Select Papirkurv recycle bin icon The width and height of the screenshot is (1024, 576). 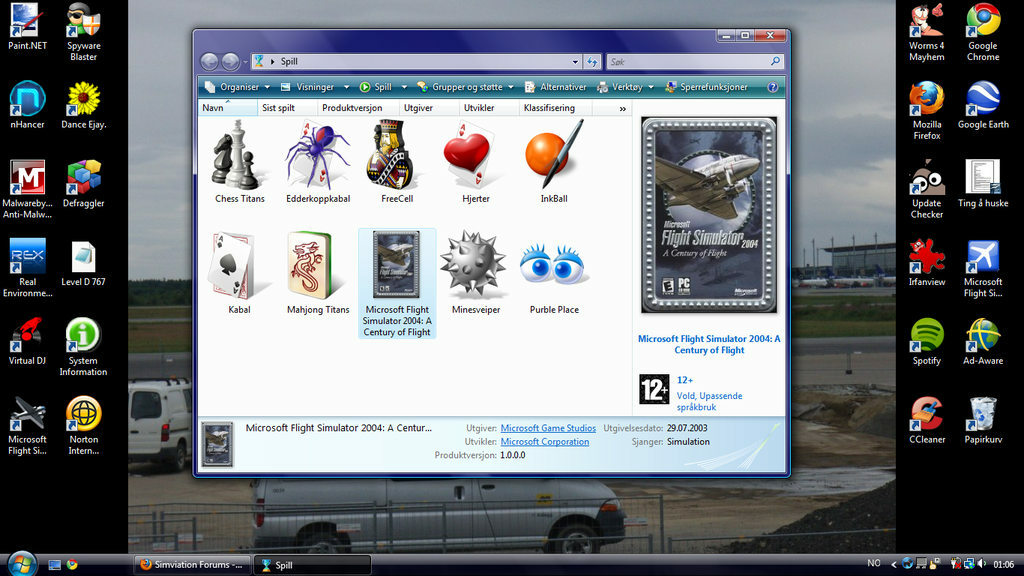coord(983,421)
